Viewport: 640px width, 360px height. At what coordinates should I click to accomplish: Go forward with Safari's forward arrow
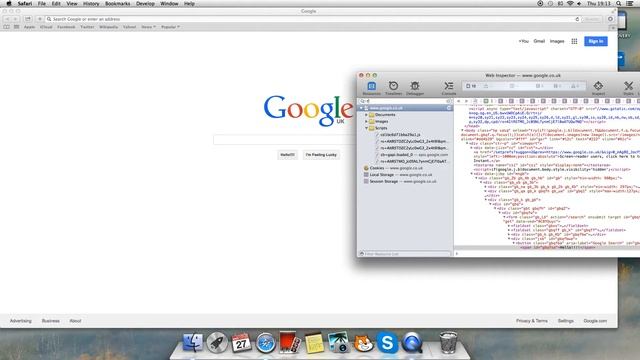[16, 19]
